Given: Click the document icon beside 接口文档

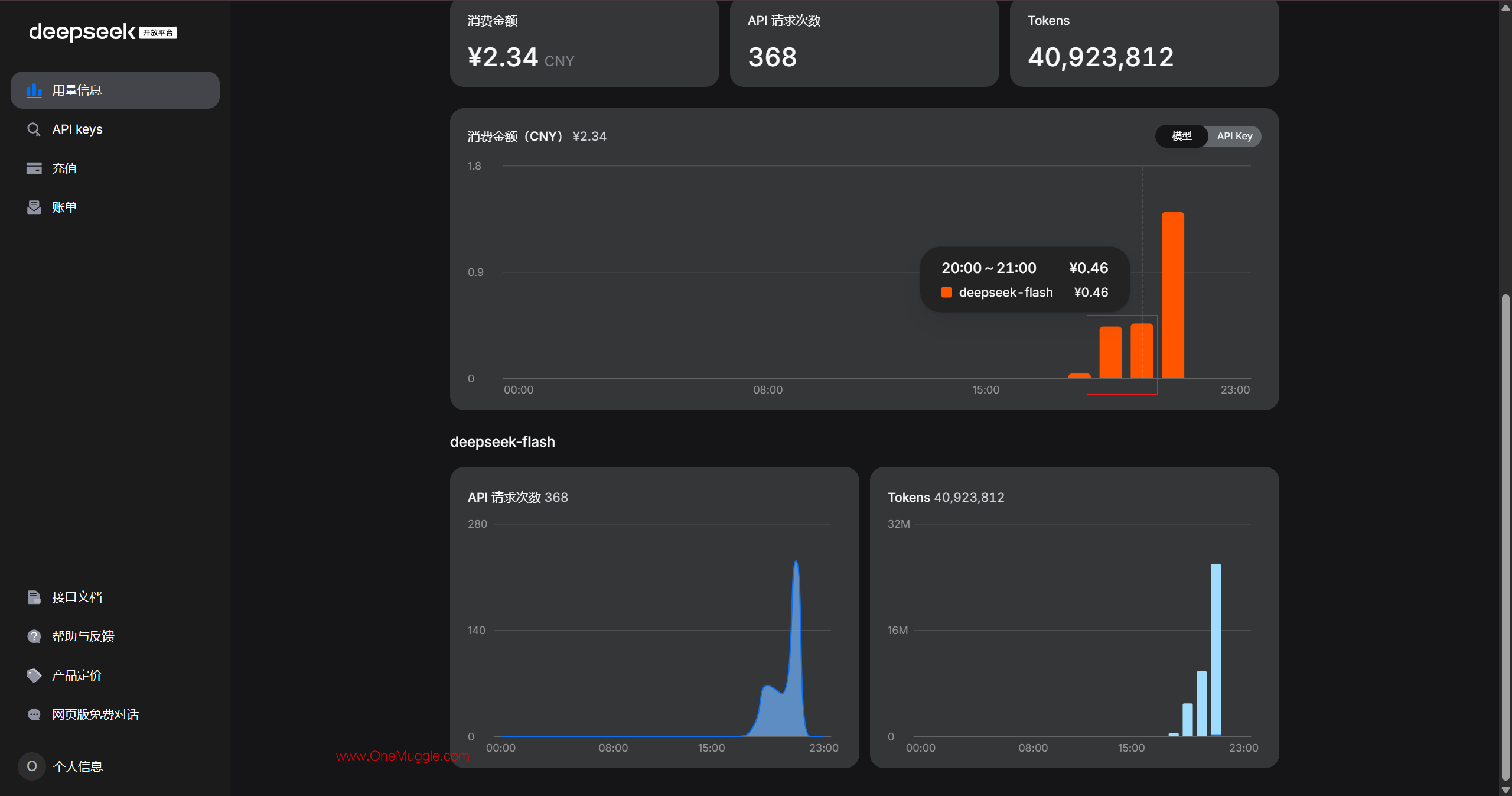Looking at the screenshot, I should coord(34,597).
